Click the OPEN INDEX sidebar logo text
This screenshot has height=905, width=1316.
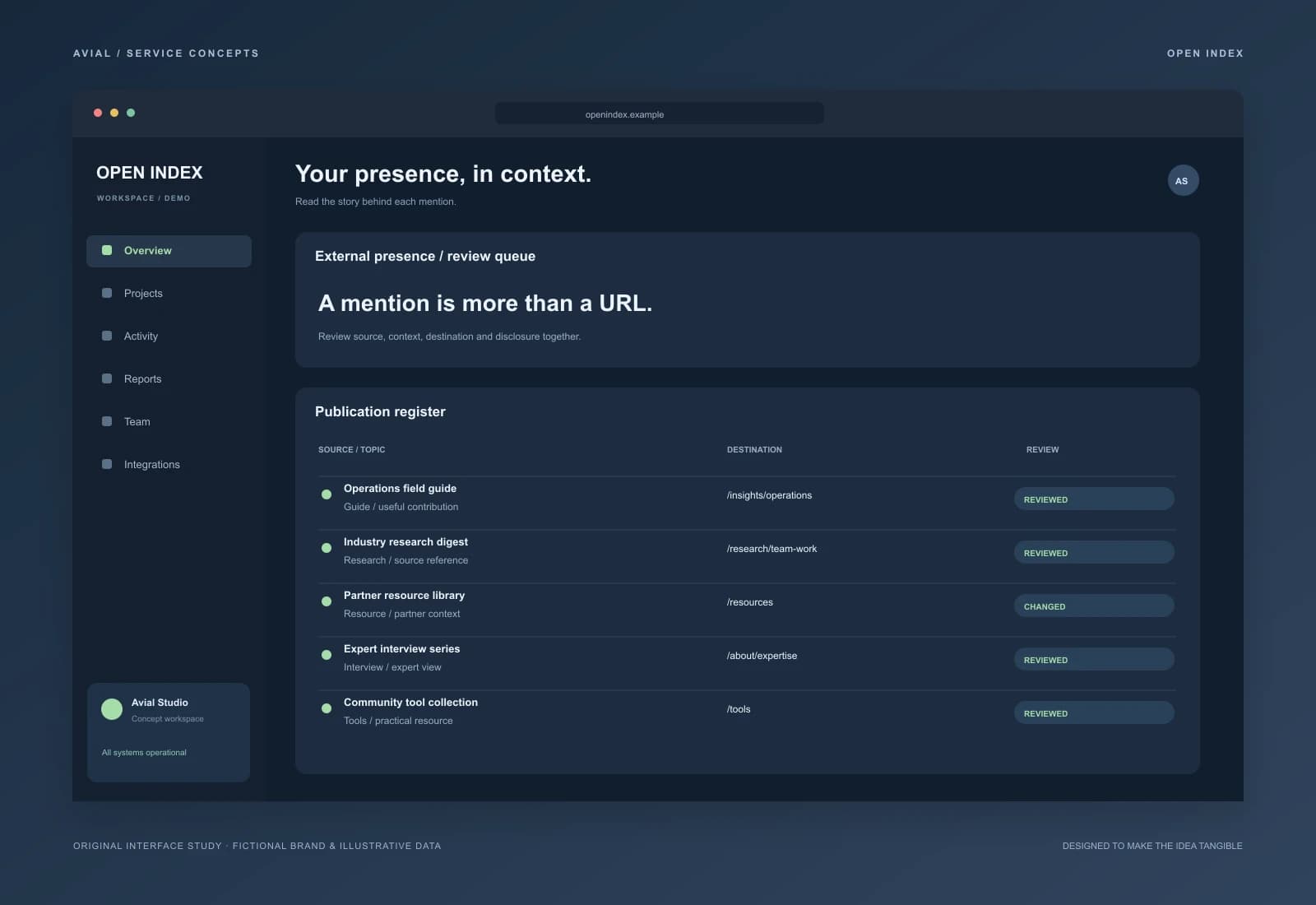click(x=149, y=173)
